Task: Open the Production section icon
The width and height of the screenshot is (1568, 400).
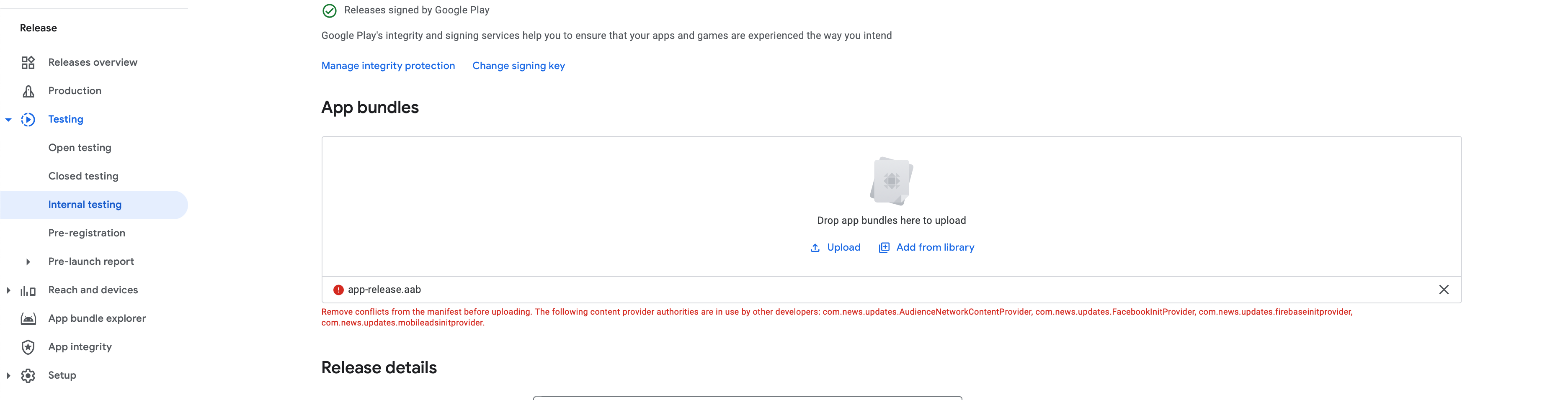Action: 28,90
